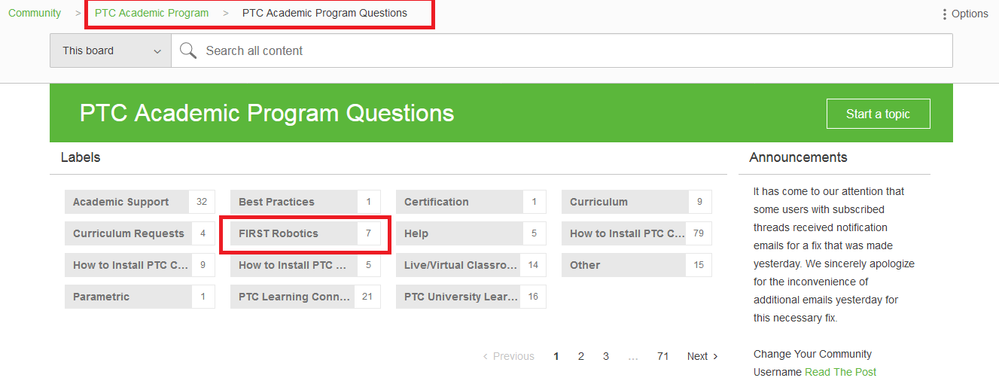Choose the Certification label
Image resolution: width=999 pixels, height=381 pixels.
coord(471,202)
